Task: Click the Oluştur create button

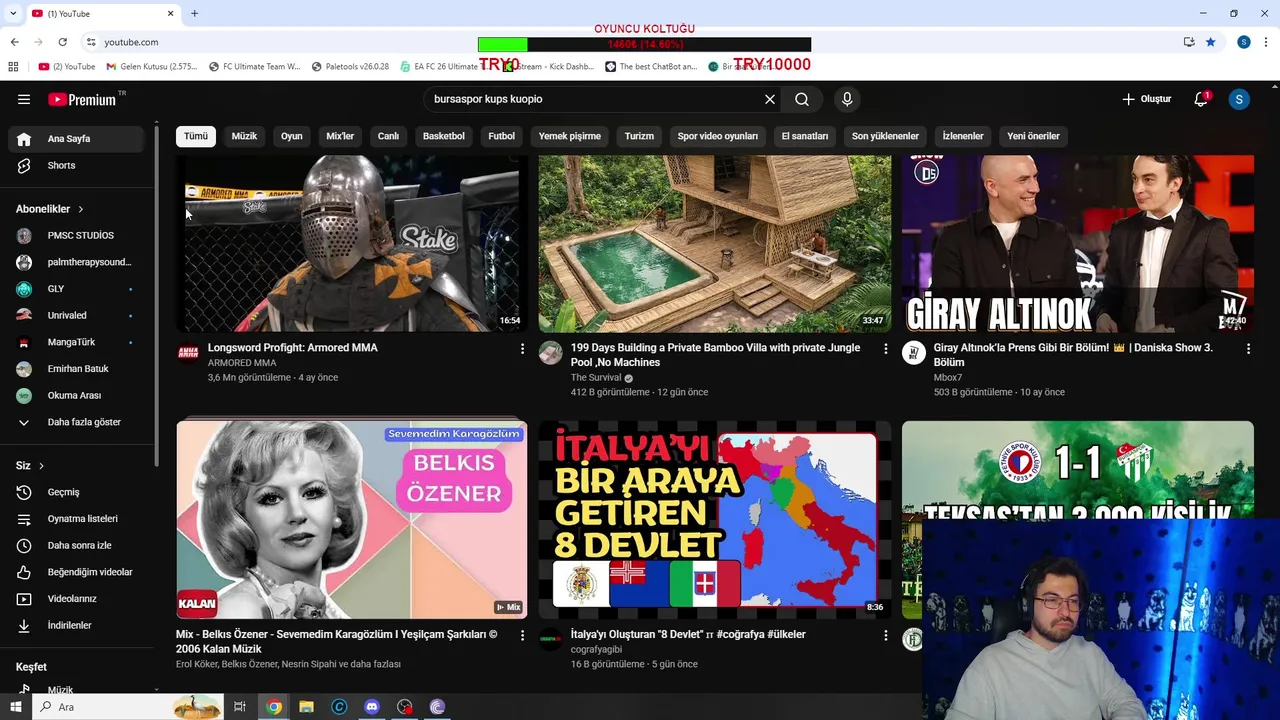Action: pyautogui.click(x=1146, y=99)
